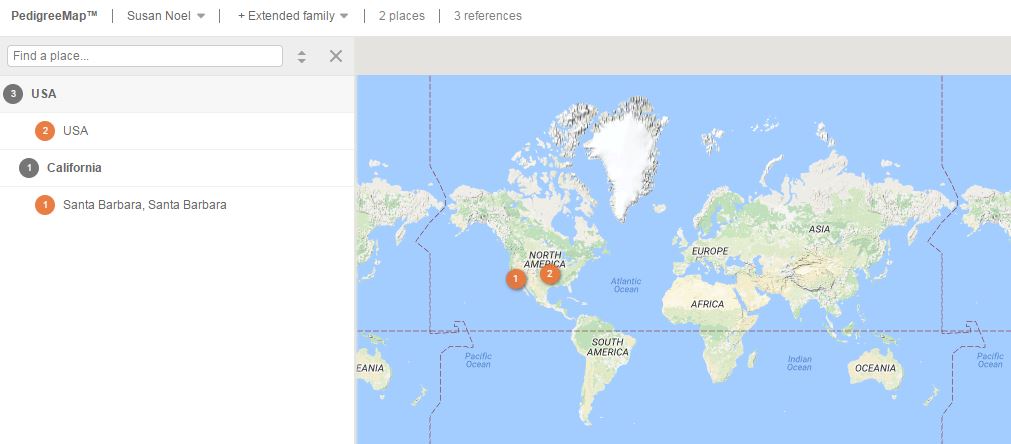Click the orange map marker numbered 1
Image resolution: width=1011 pixels, height=444 pixels.
(515, 279)
